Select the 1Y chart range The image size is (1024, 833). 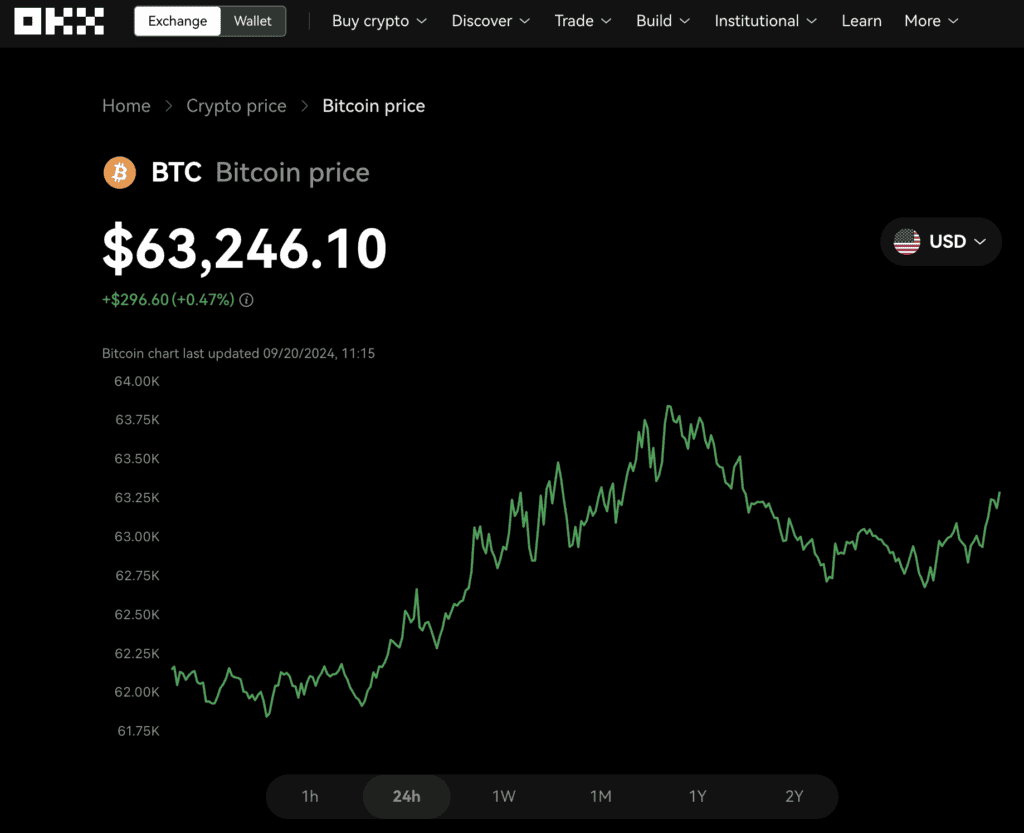697,796
